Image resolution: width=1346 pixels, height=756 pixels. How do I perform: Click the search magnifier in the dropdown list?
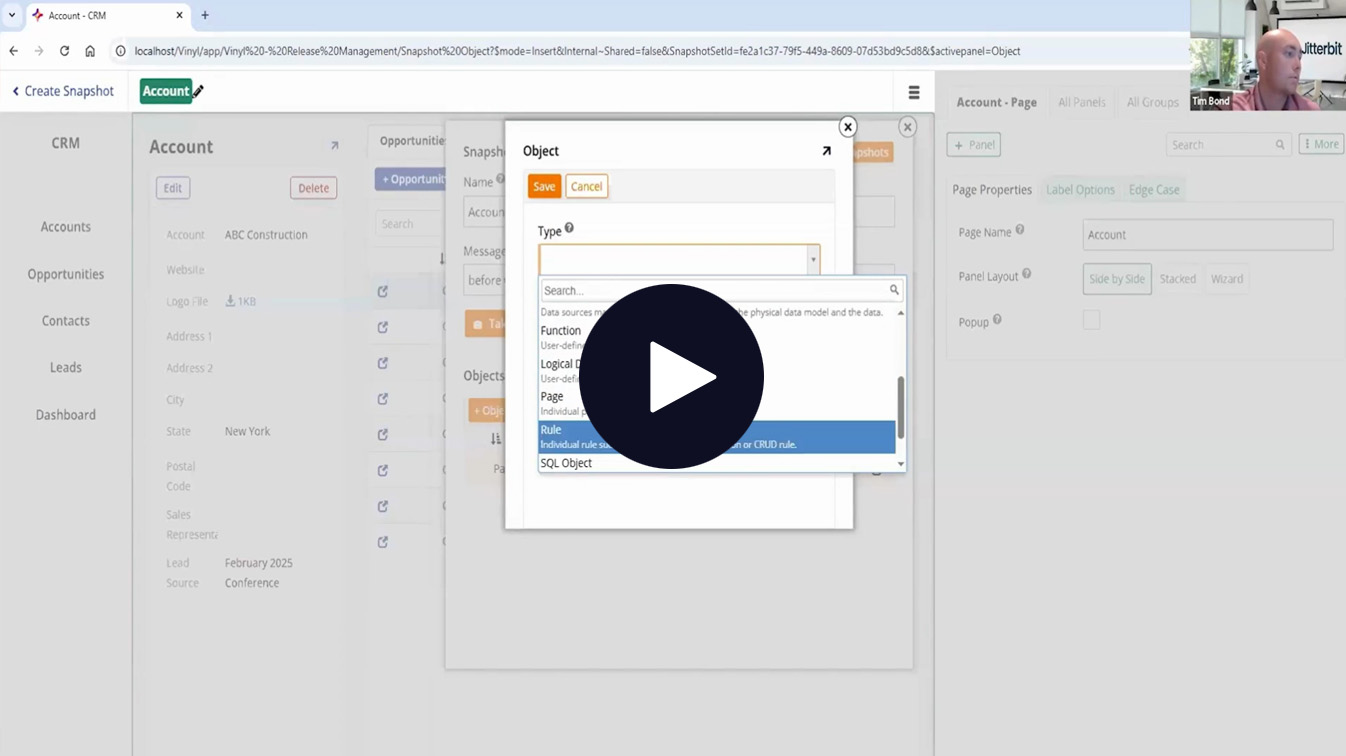click(x=894, y=290)
